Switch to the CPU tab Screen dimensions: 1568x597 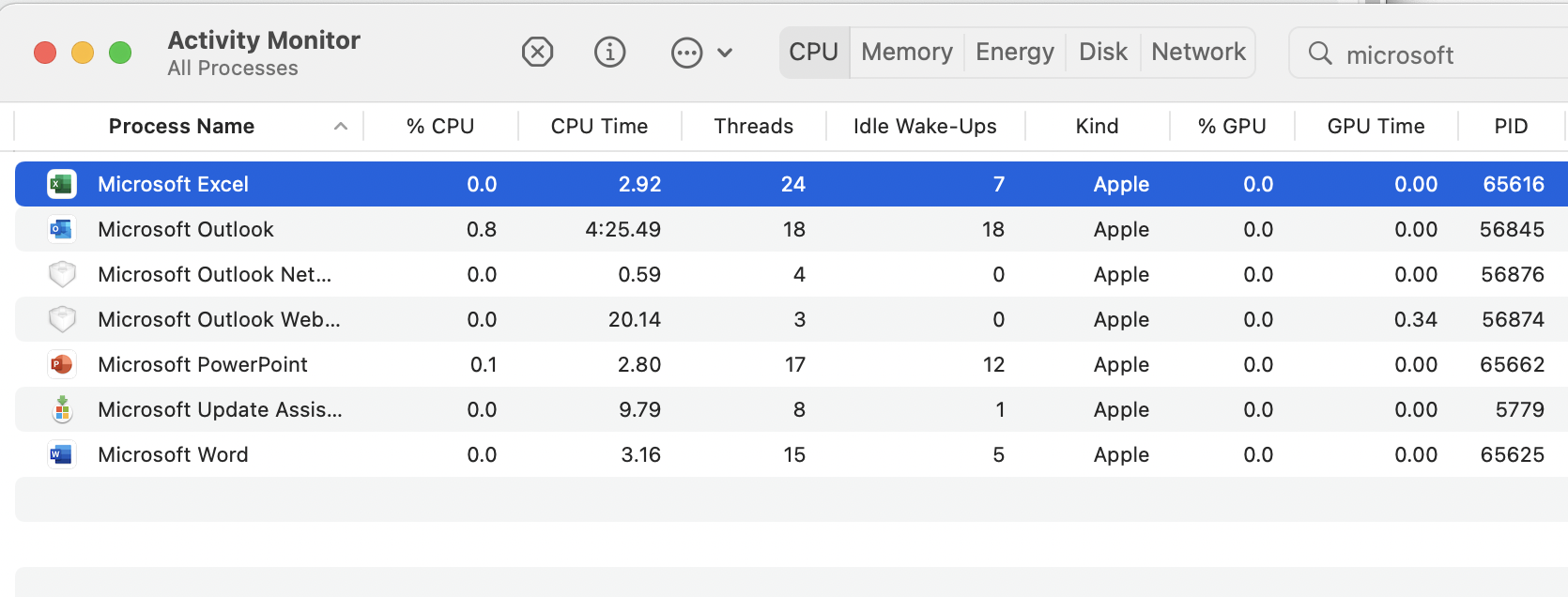coord(814,52)
